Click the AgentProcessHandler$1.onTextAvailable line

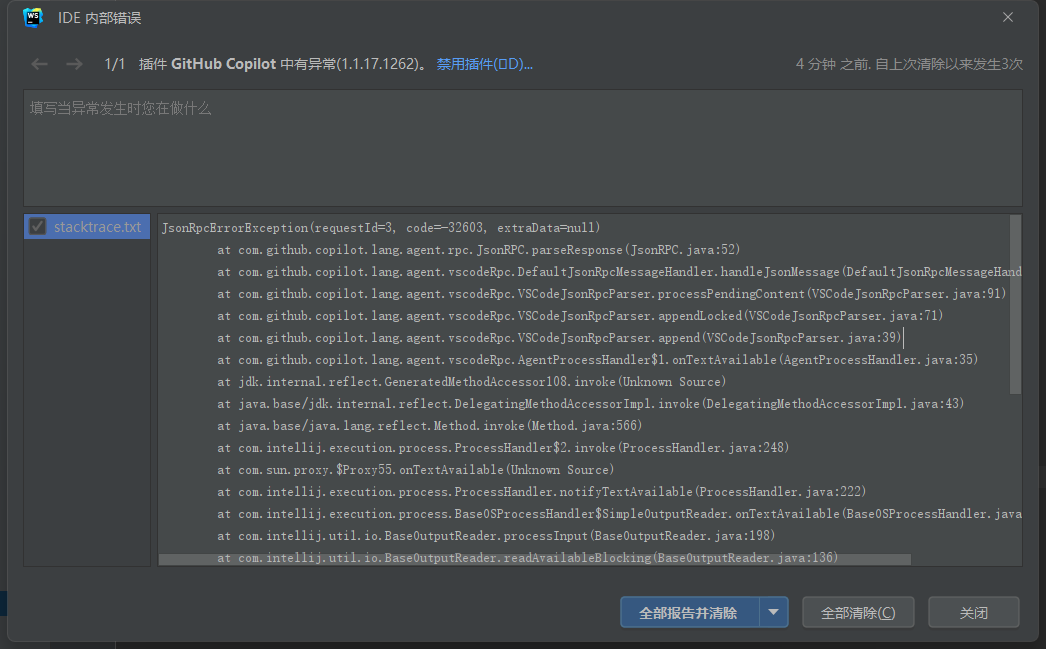pyautogui.click(x=597, y=360)
